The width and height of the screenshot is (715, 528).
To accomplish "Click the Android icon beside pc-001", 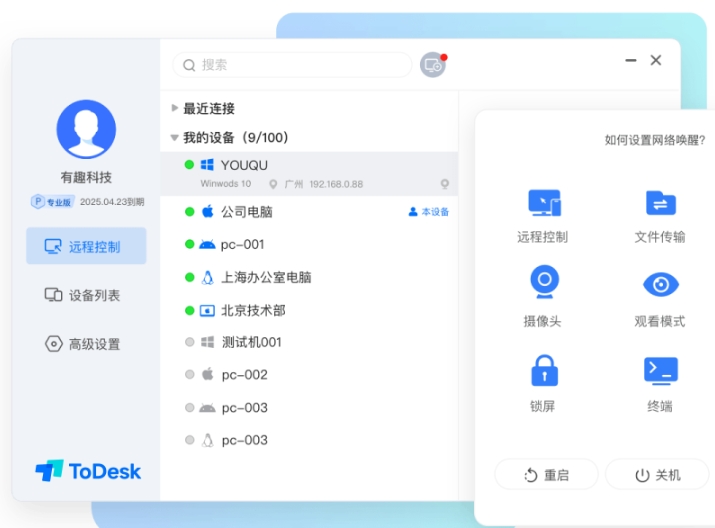I will (x=207, y=245).
